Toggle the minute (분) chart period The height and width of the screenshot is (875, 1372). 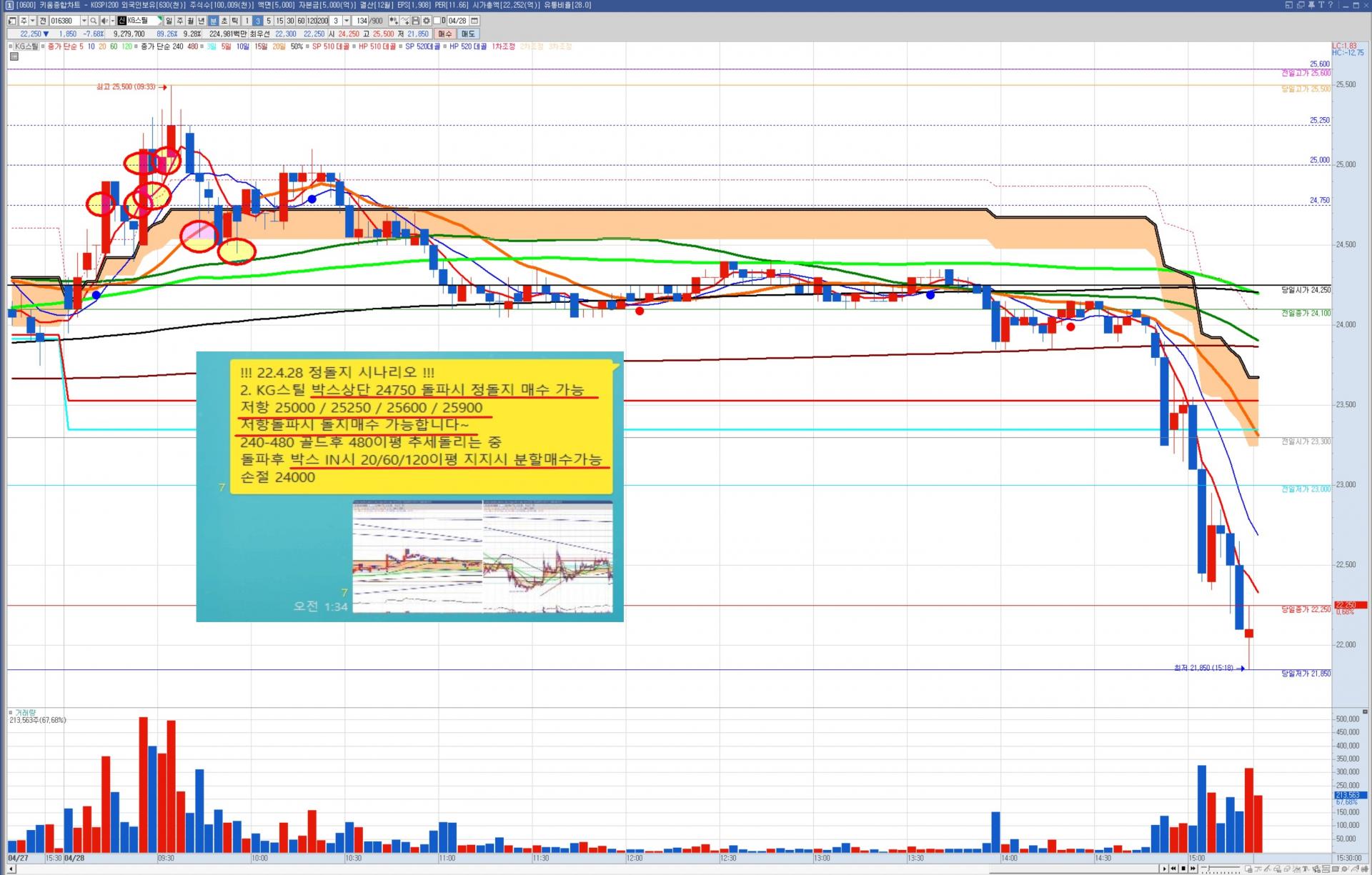[x=213, y=21]
